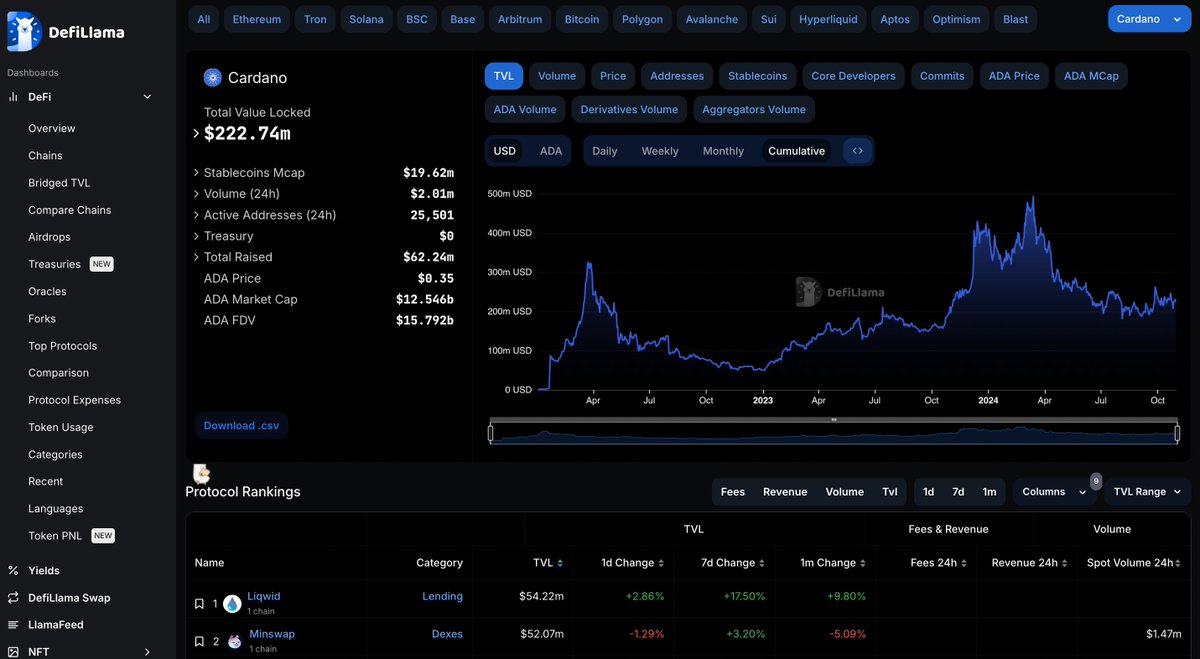Sort table by TVL column arrows

[x=560, y=563]
